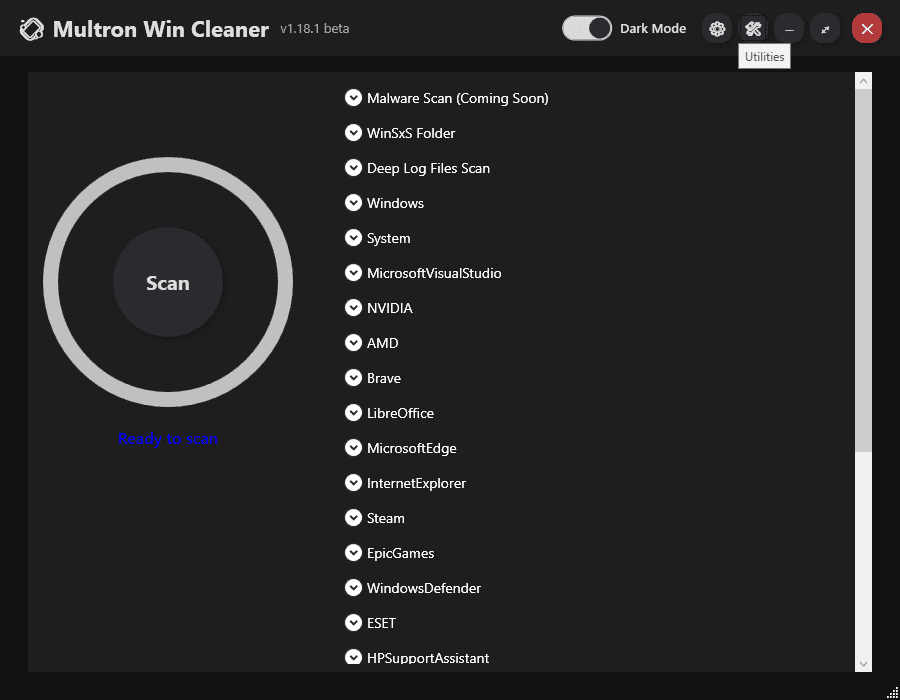Image resolution: width=900 pixels, height=700 pixels.
Task: Expand the NVIDIA category chevron
Action: [x=353, y=308]
